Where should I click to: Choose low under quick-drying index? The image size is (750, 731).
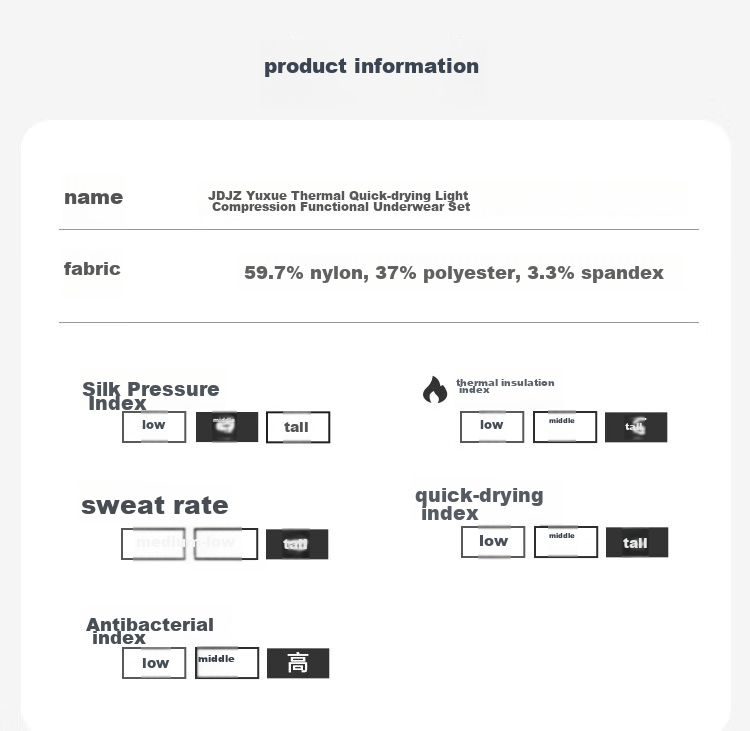pyautogui.click(x=493, y=542)
